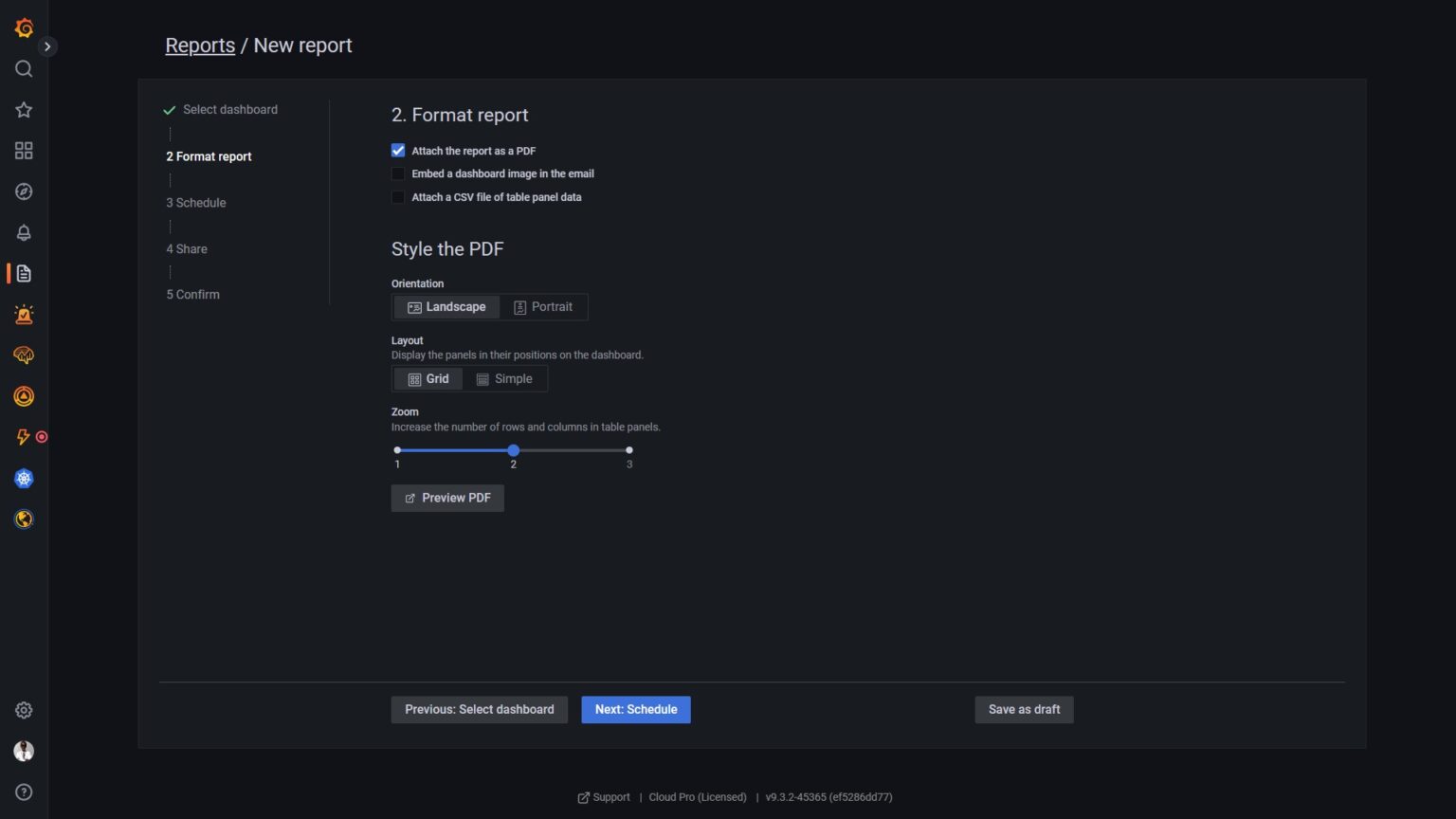Open Explore from the sidebar
Screen dimensions: 1456x819
(23, 191)
